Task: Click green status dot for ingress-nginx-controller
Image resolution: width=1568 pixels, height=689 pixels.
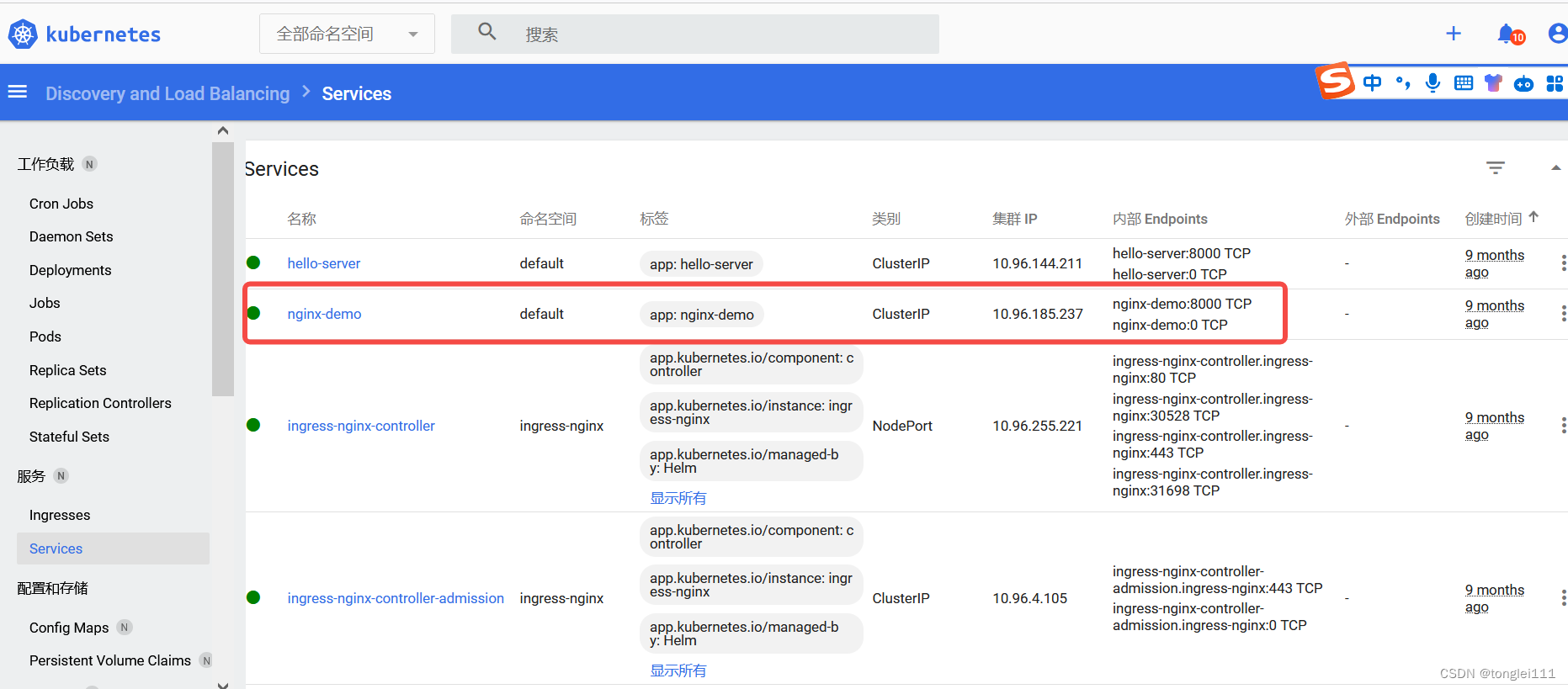Action: coord(253,425)
